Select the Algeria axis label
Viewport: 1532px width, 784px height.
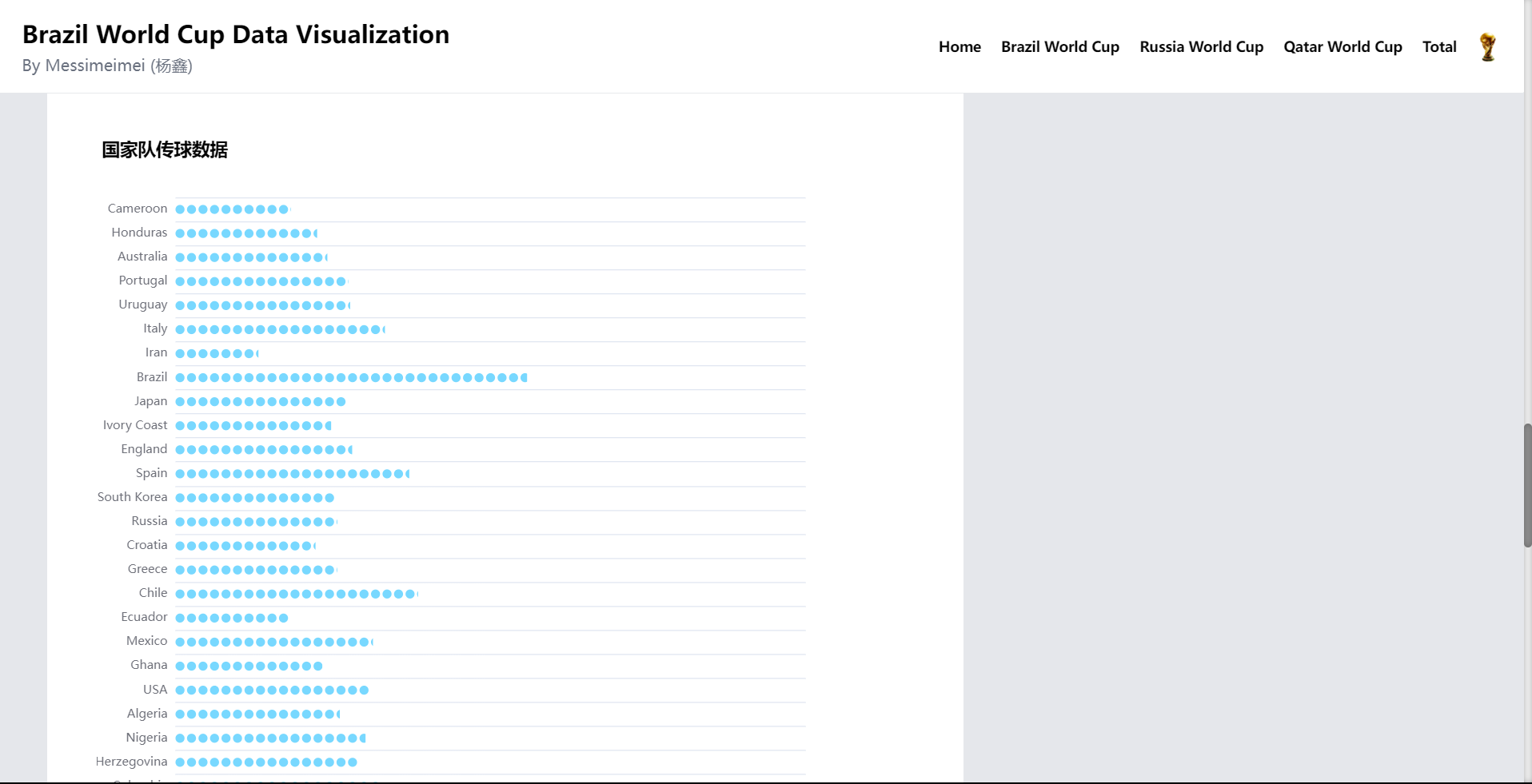pyautogui.click(x=147, y=714)
